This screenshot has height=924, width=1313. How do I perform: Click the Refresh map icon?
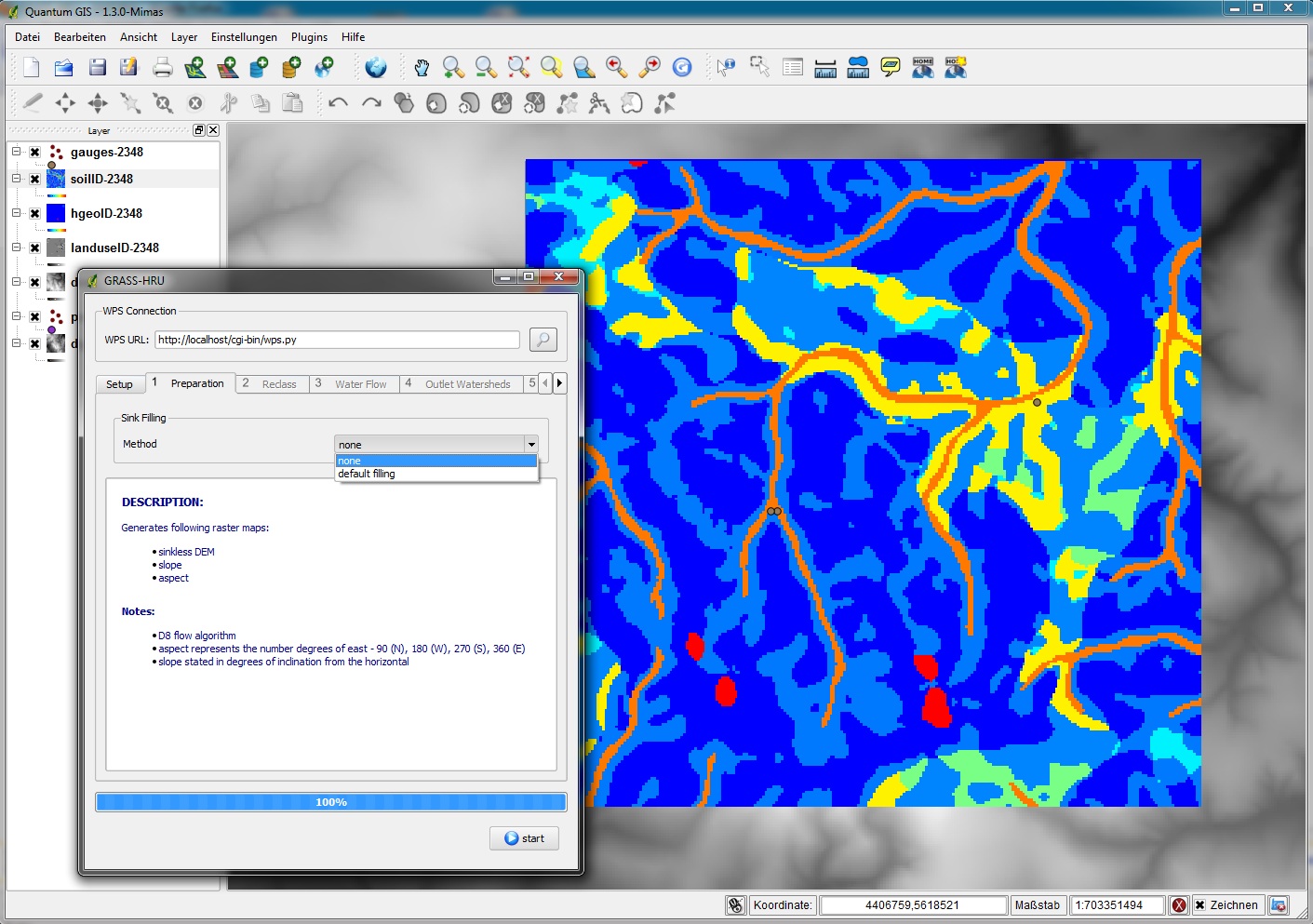(x=682, y=67)
